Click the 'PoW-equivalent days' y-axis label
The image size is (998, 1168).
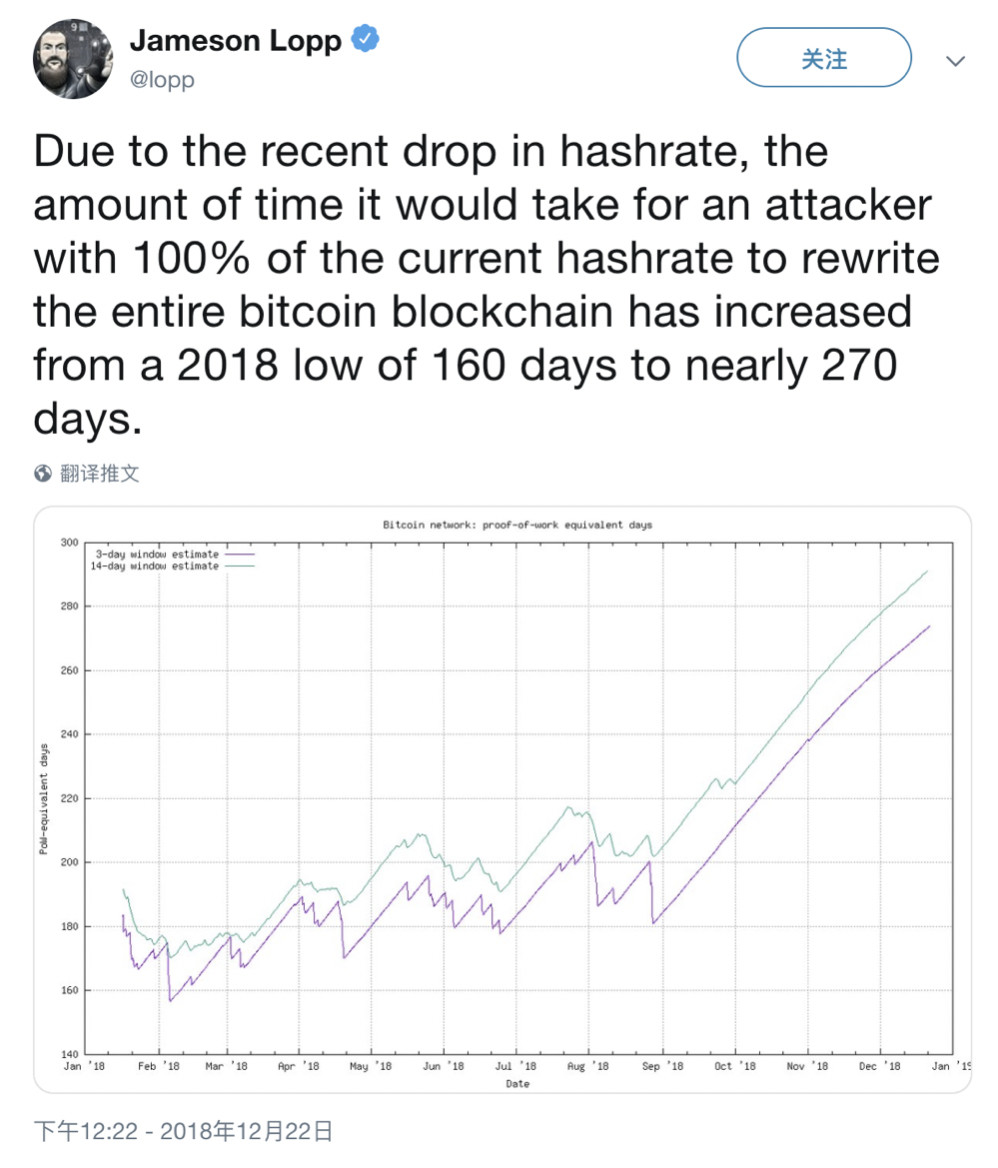(x=44, y=798)
